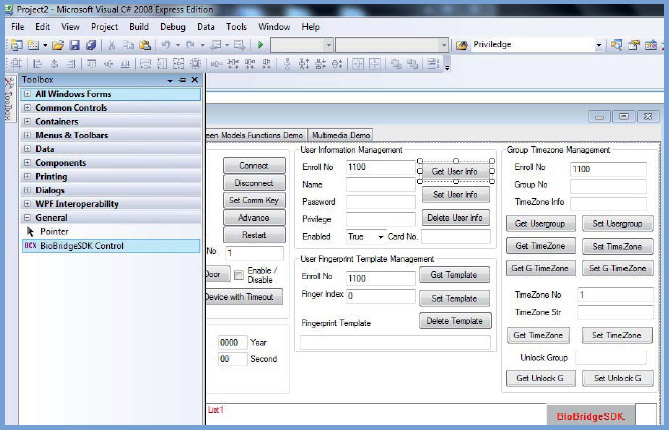The height and width of the screenshot is (431, 669).
Task: Click the Center Horizontally layout icon
Action: point(358,64)
